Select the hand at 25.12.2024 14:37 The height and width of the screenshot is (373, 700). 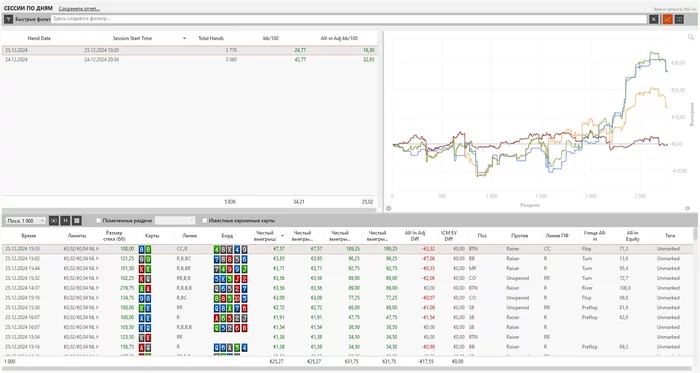click(347, 288)
